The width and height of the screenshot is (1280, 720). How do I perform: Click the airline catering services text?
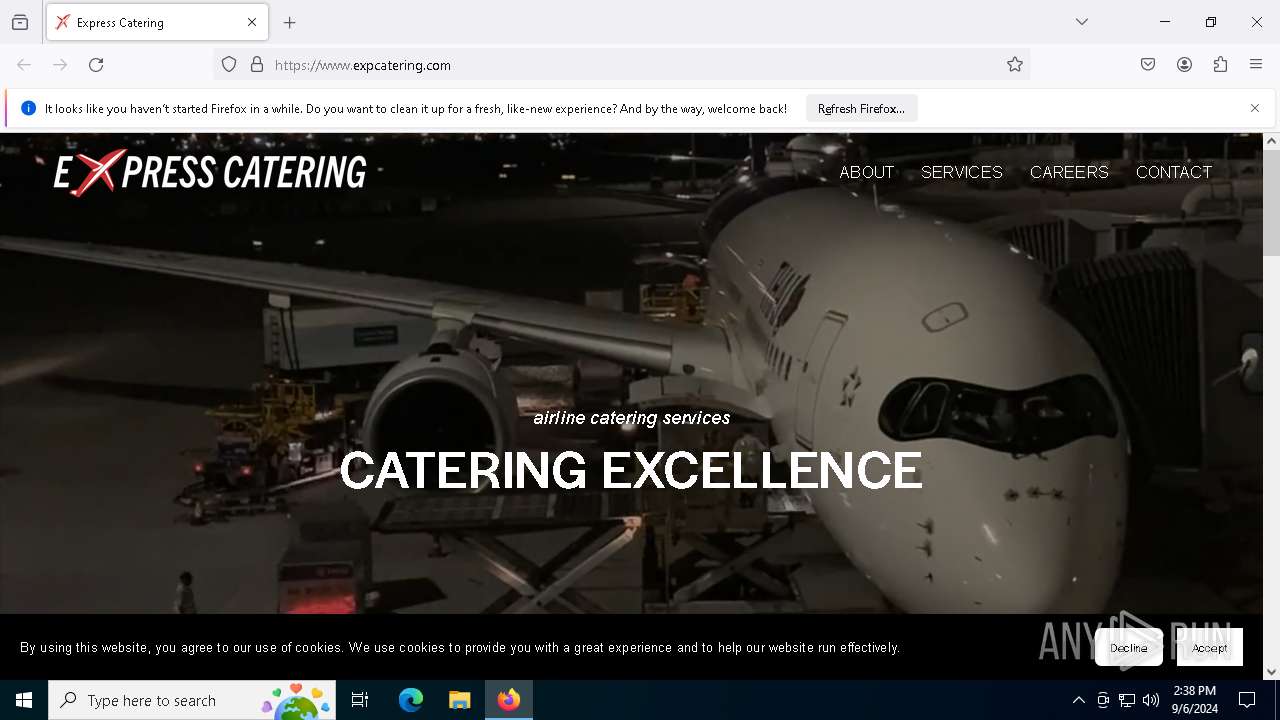(632, 418)
